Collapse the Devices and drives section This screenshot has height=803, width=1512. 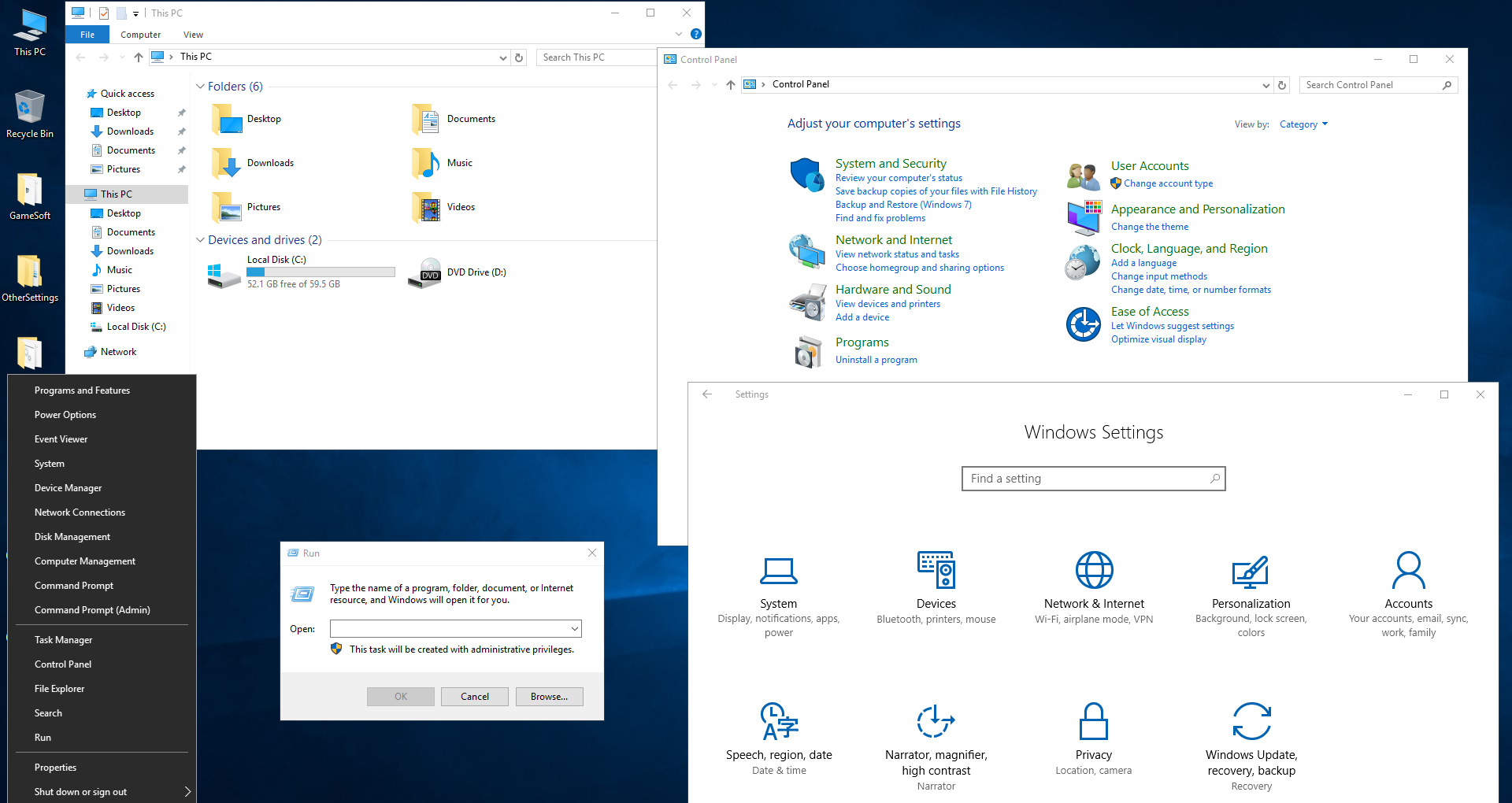(x=201, y=240)
